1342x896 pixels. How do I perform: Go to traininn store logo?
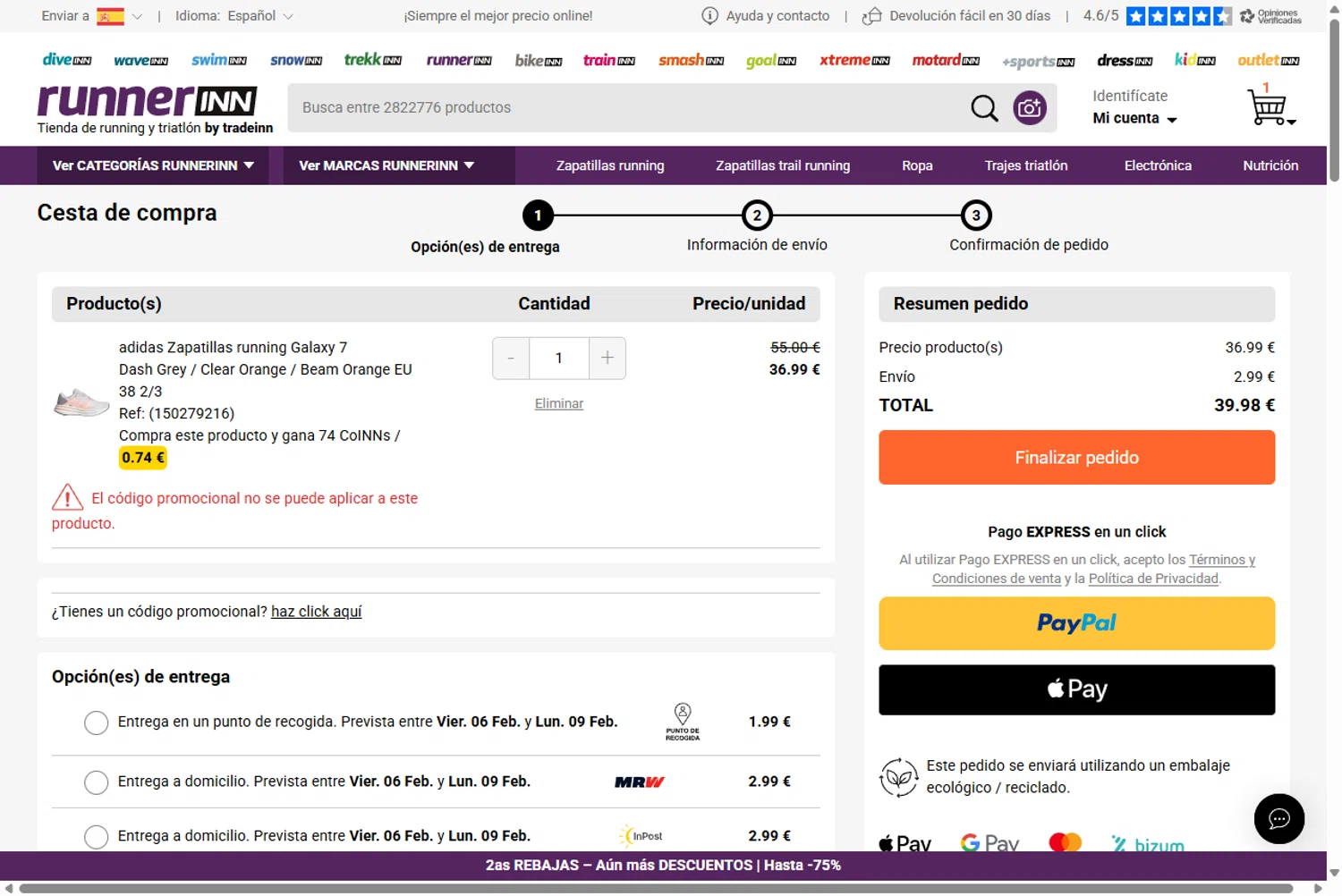point(609,60)
